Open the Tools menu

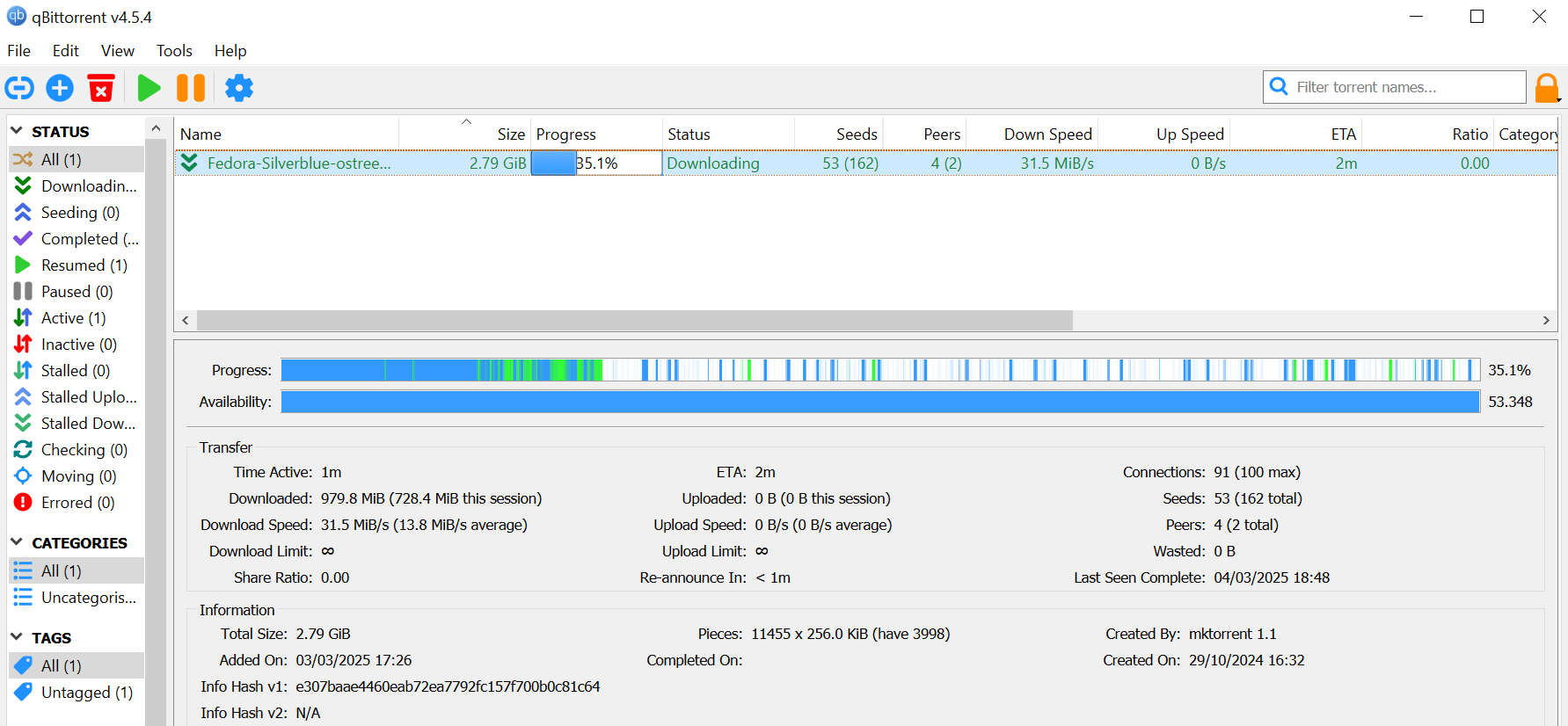(x=174, y=51)
